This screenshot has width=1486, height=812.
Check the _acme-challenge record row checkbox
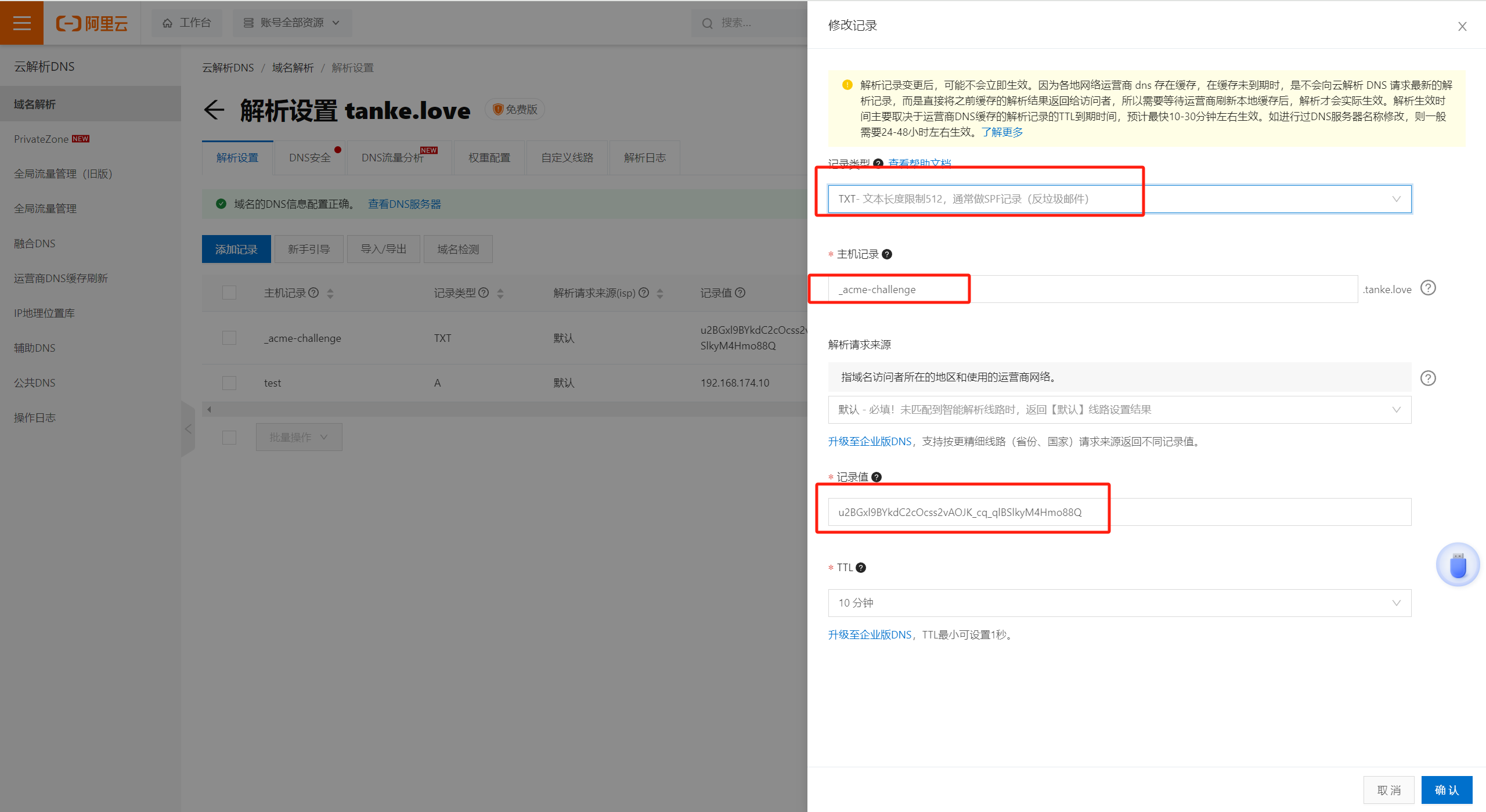tap(229, 338)
